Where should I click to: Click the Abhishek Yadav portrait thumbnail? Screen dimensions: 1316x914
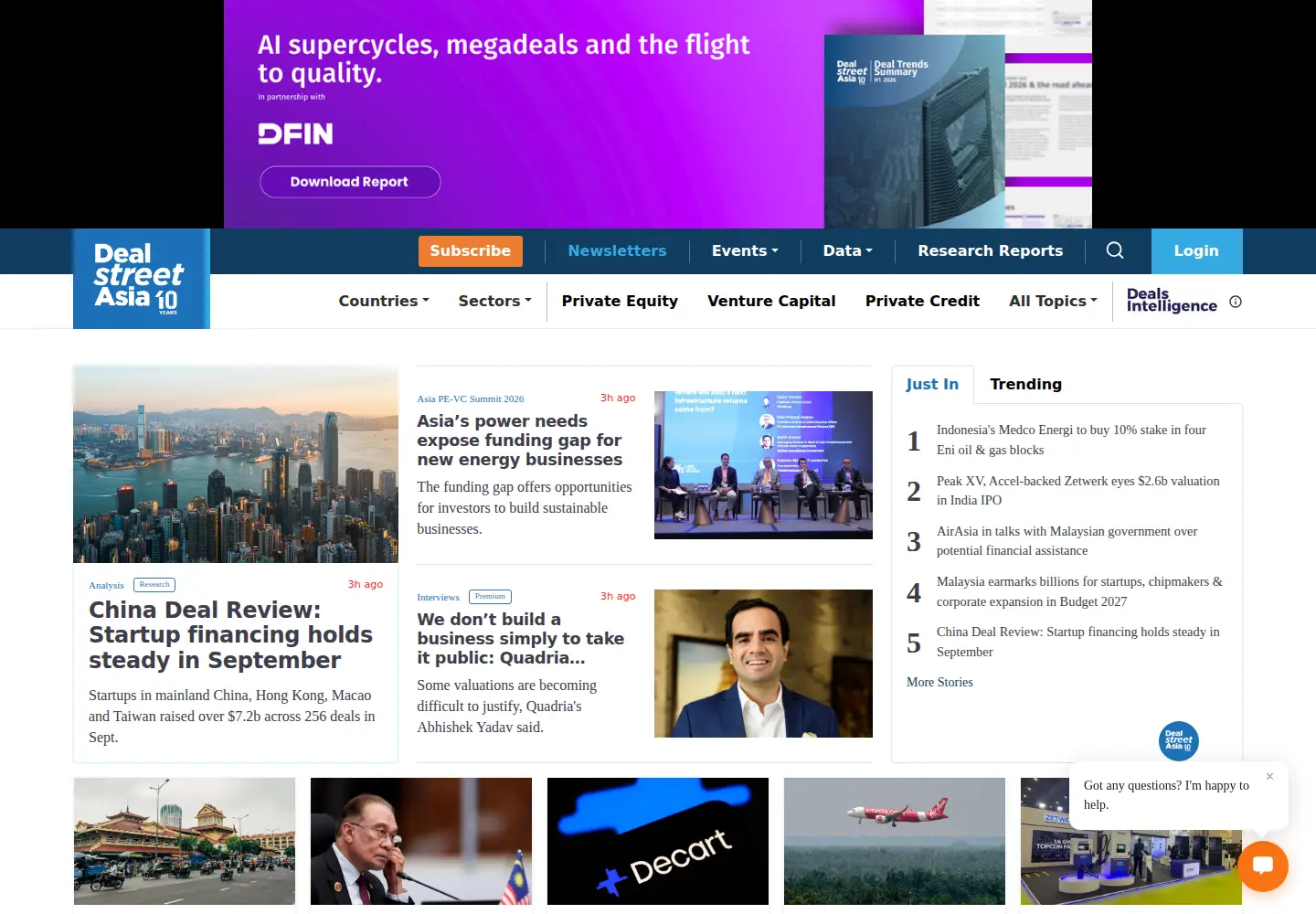[x=763, y=664]
